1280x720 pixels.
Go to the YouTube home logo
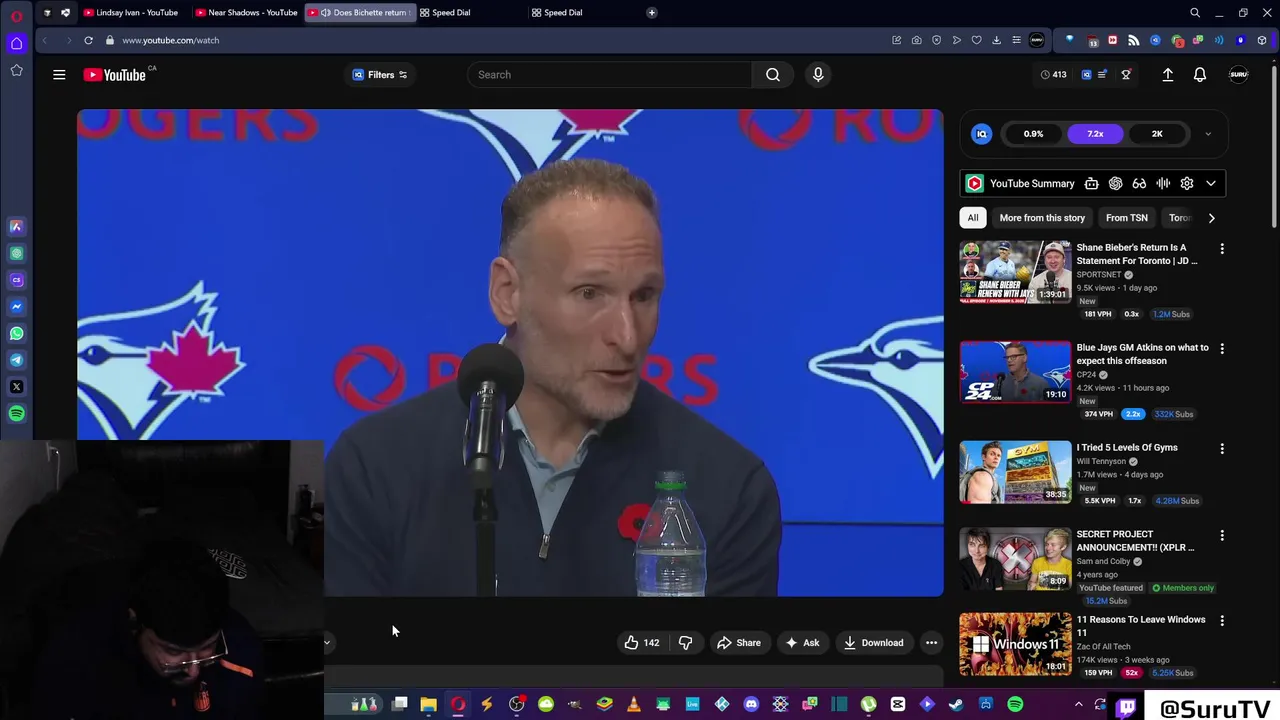(x=115, y=75)
